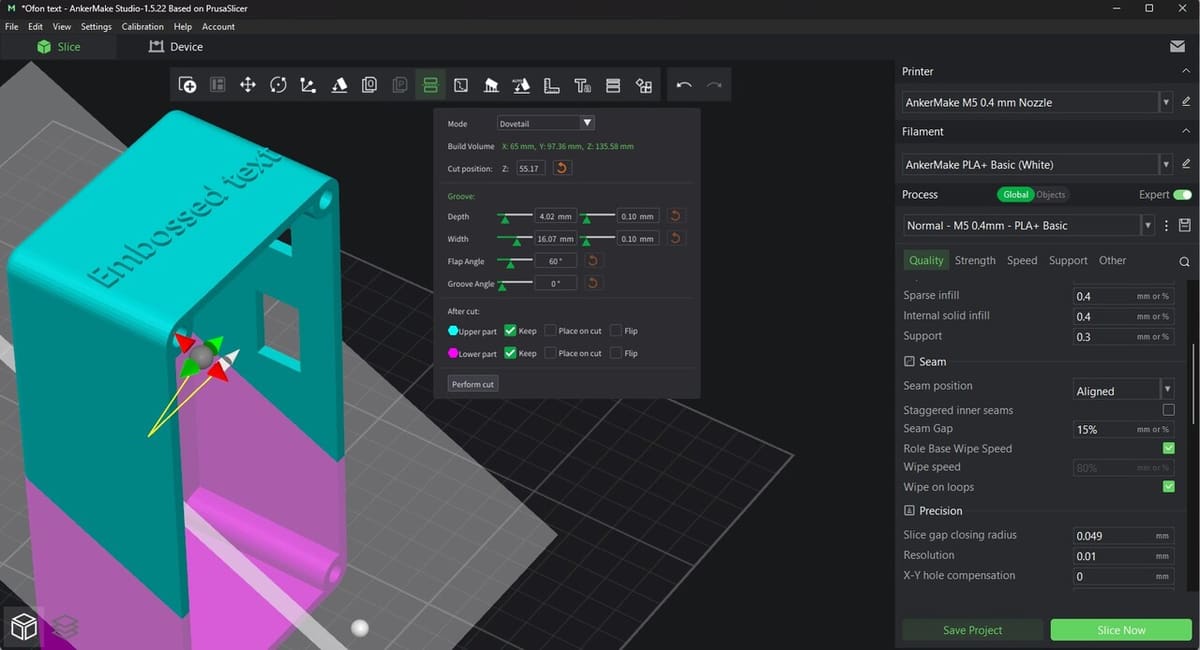Open the Emboss text tool
Screen dimensions: 1200x650
coord(582,85)
